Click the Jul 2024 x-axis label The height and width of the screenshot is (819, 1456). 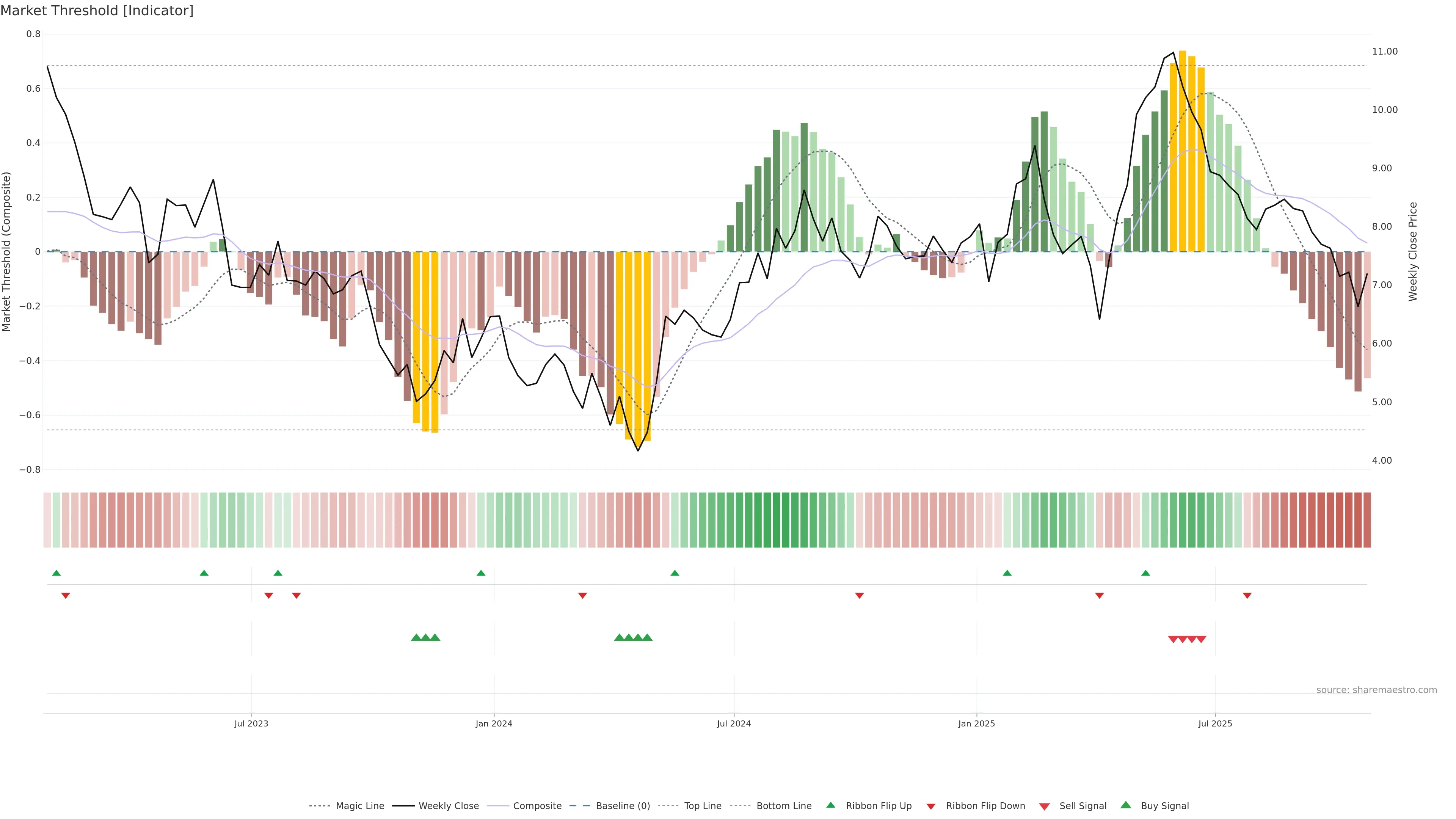734,723
